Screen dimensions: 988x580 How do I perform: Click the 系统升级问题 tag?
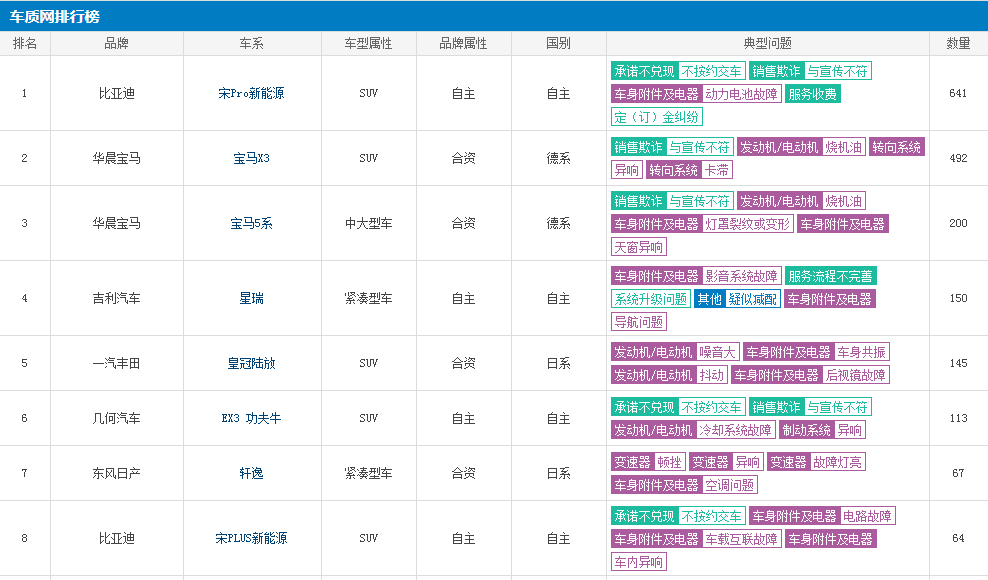(651, 299)
